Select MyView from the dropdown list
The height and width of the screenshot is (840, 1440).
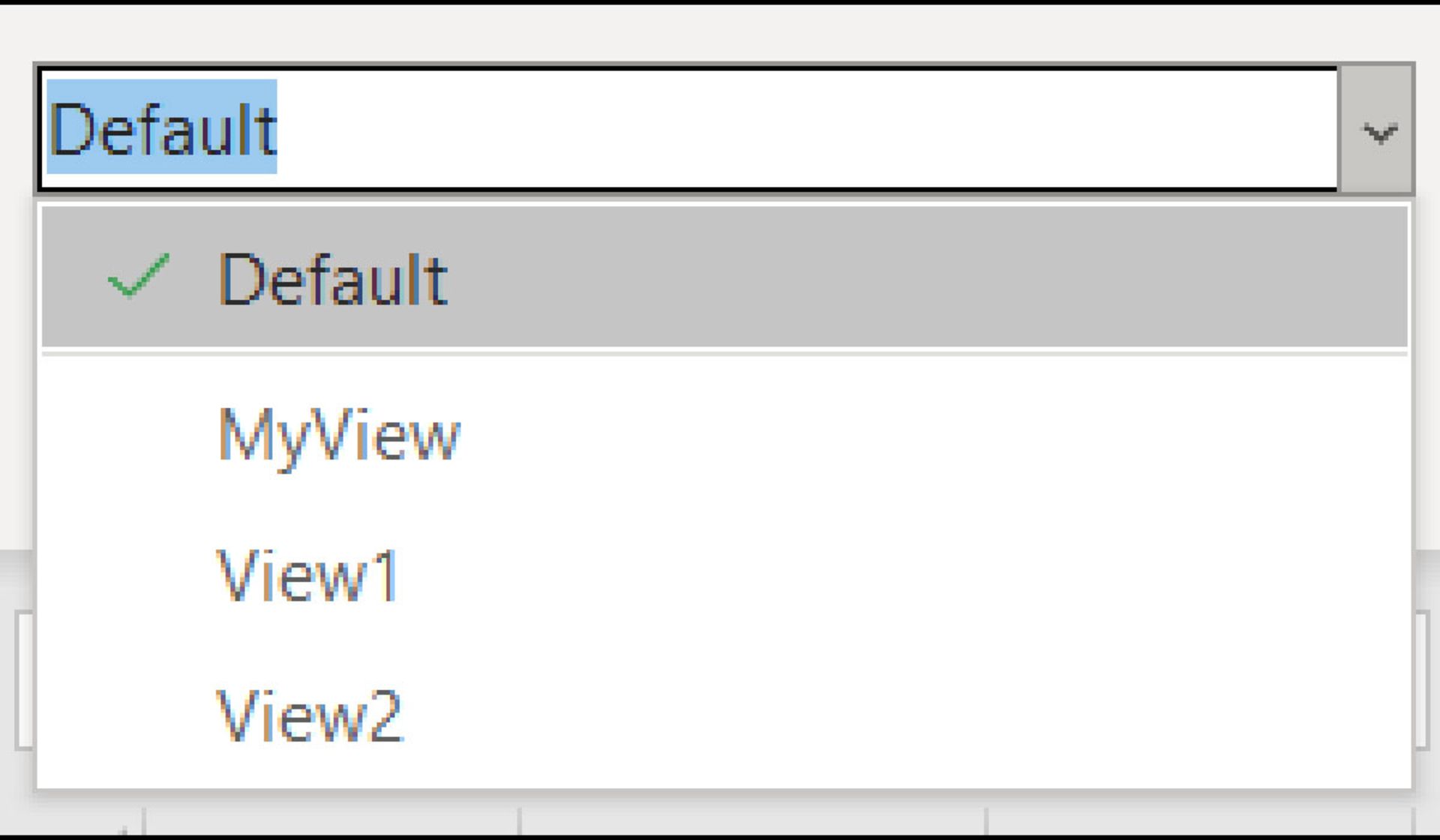(724, 436)
